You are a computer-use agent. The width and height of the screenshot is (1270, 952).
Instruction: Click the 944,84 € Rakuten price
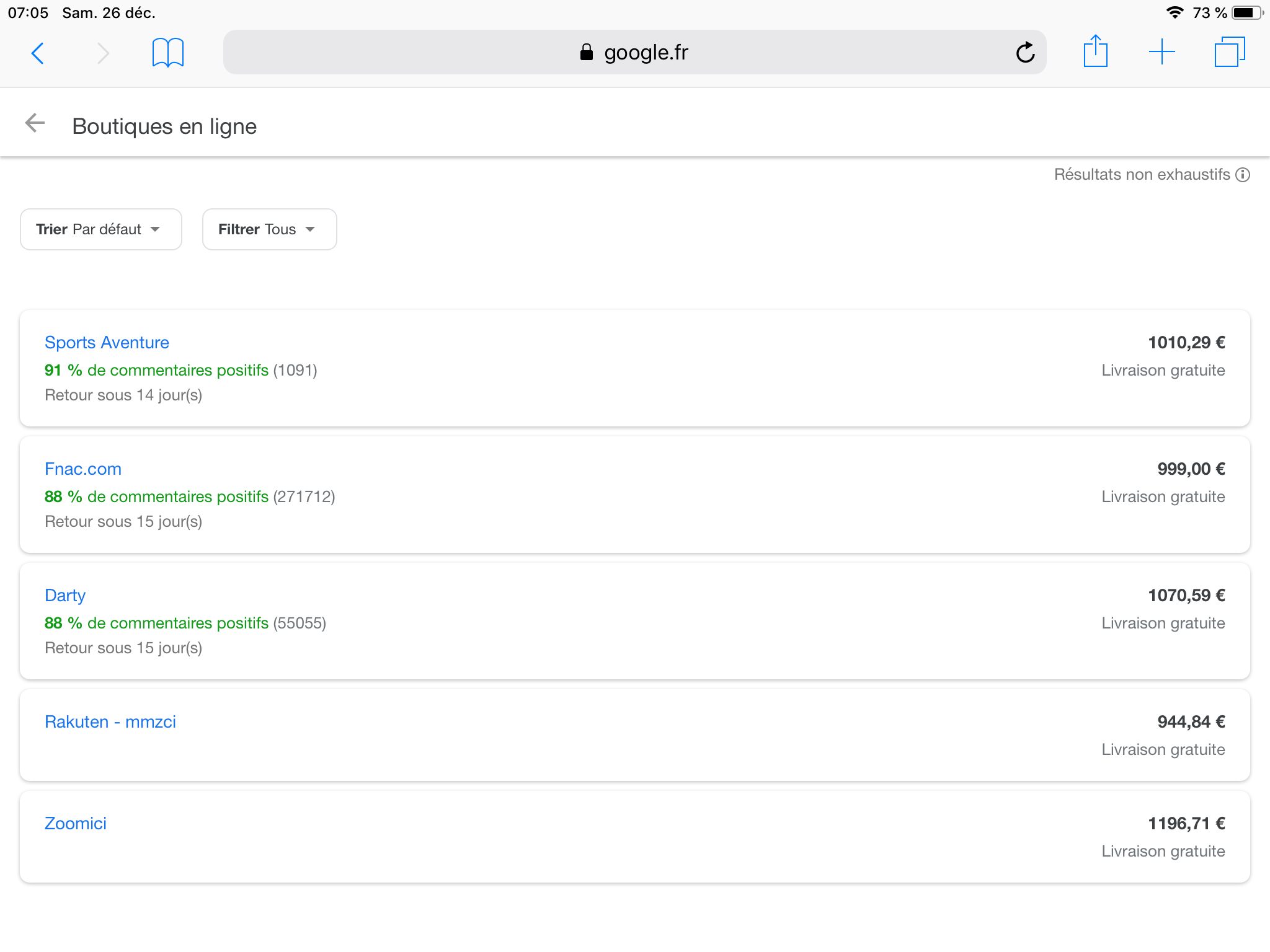click(1191, 722)
